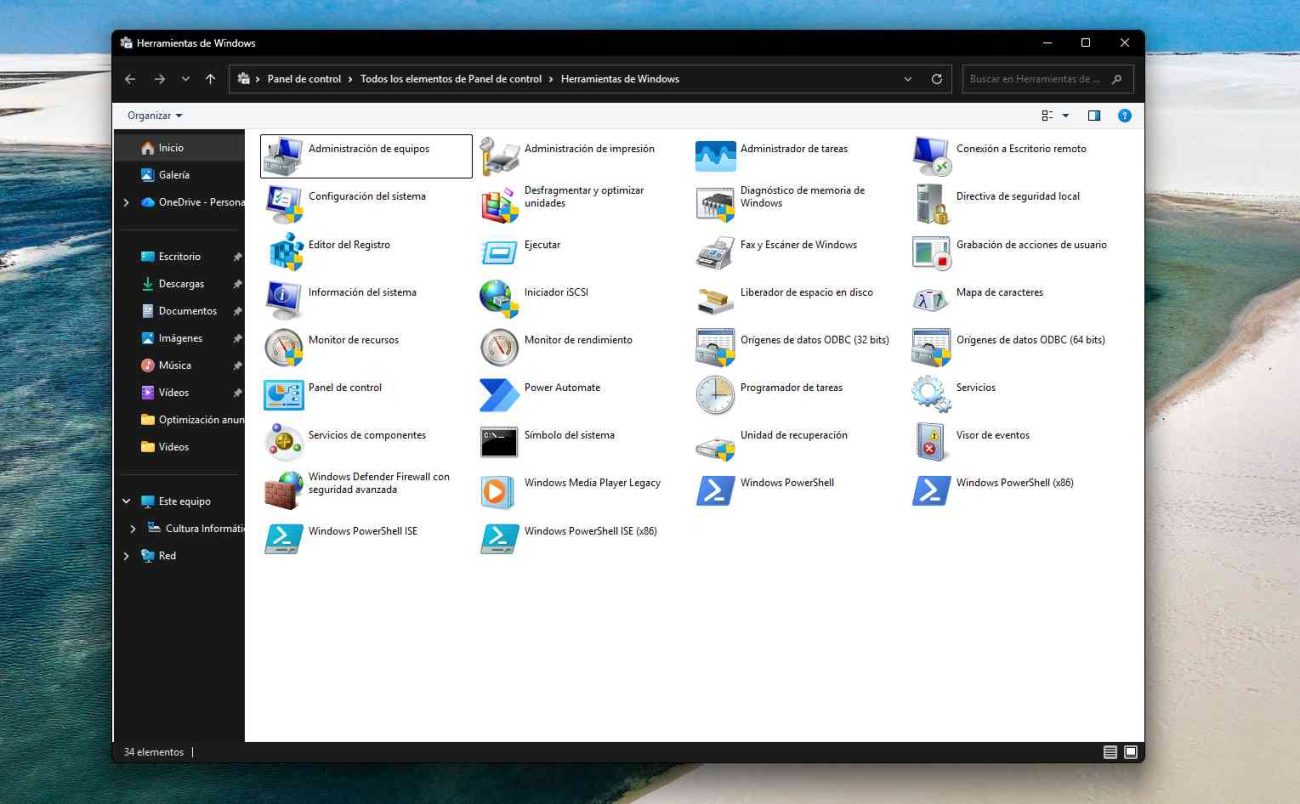Expand the OneDrive - Personal tree node
This screenshot has width=1300, height=804.
coord(126,202)
